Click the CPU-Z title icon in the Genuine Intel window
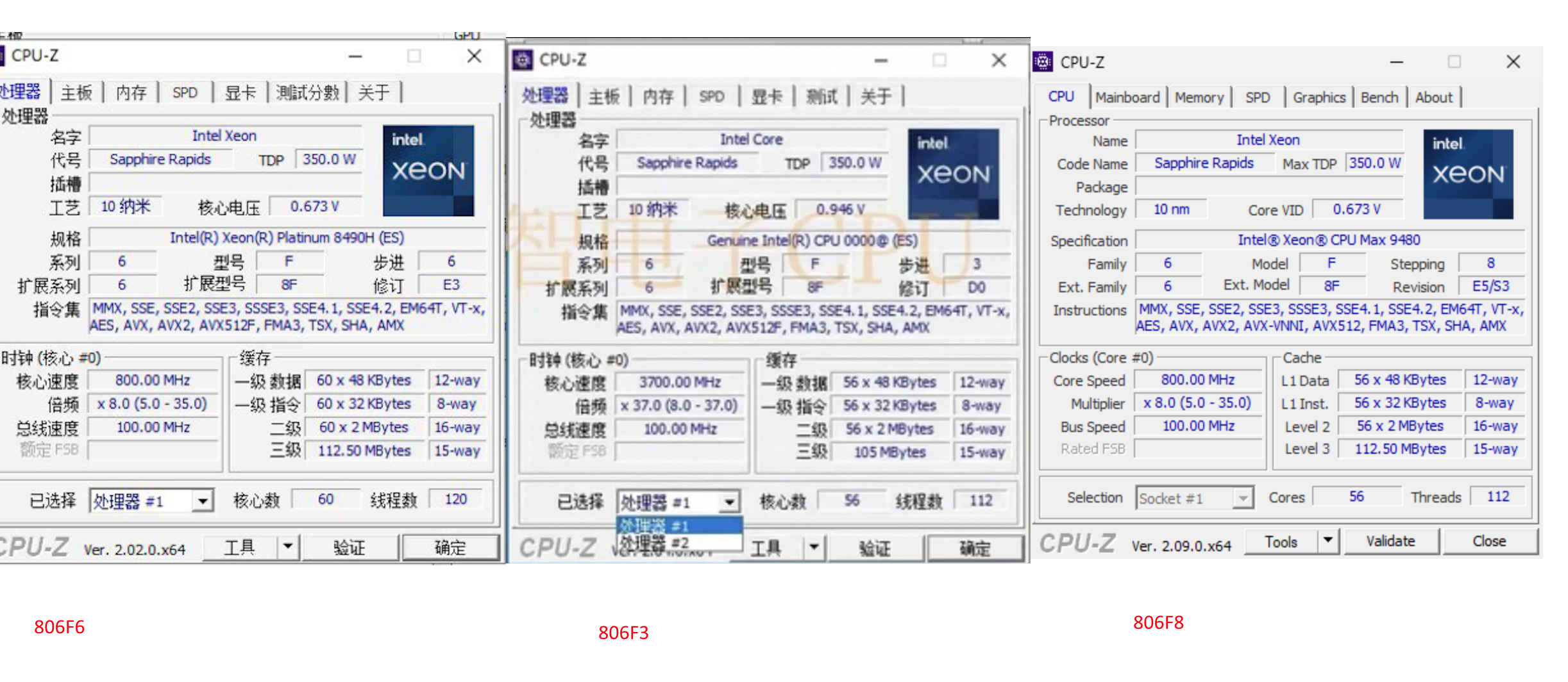Image resolution: width=1568 pixels, height=682 pixels. [x=523, y=60]
